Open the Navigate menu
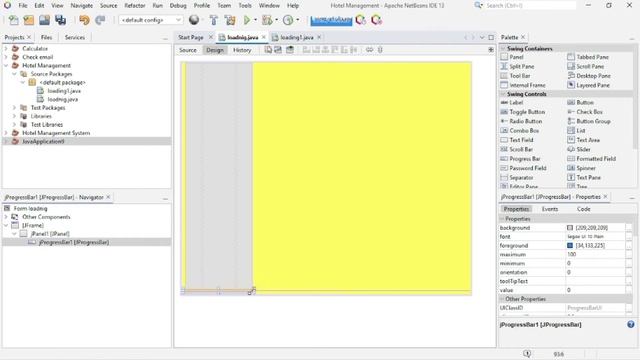Image resolution: width=640 pixels, height=360 pixels. 82,6
